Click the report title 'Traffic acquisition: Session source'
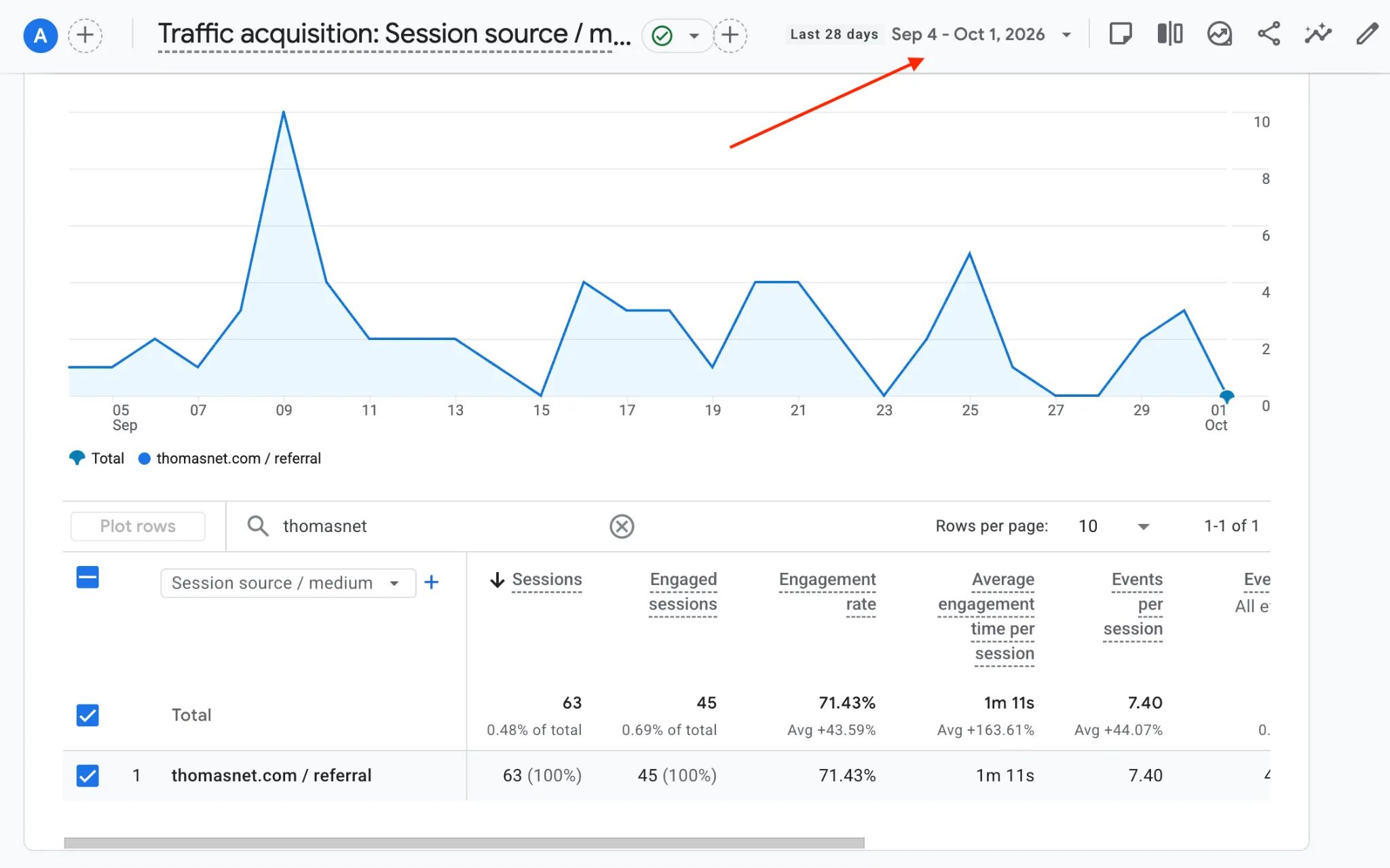1390x868 pixels. pyautogui.click(x=394, y=34)
